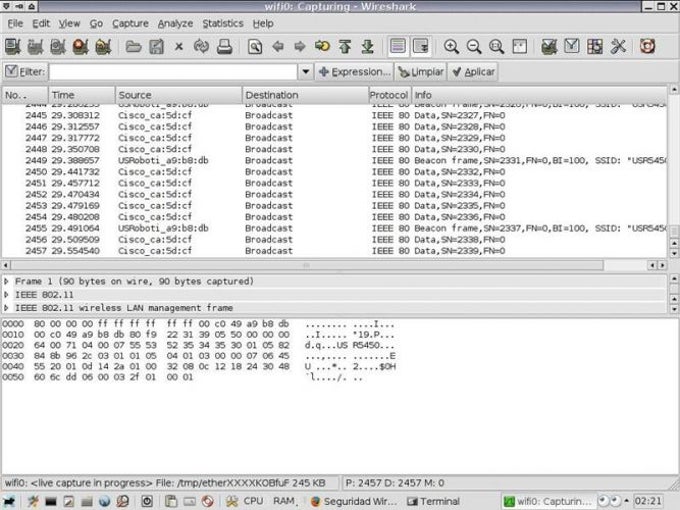Viewport: 680px width, 510px height.
Task: Select packet 2455 beacon frame row
Action: coord(334,228)
